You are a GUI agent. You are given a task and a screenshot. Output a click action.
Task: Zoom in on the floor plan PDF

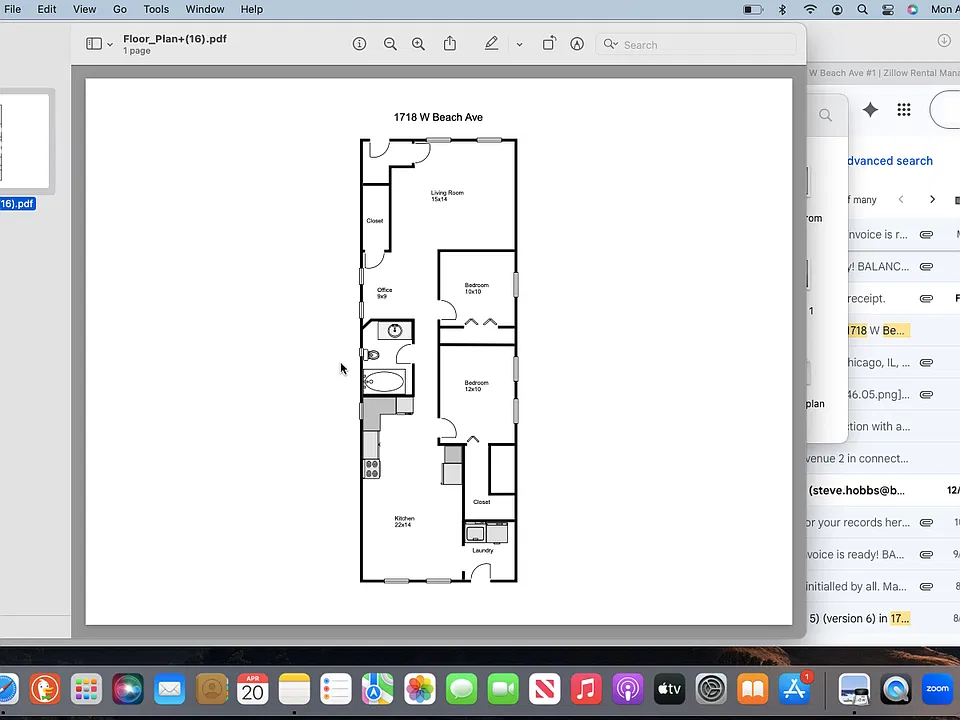[418, 44]
